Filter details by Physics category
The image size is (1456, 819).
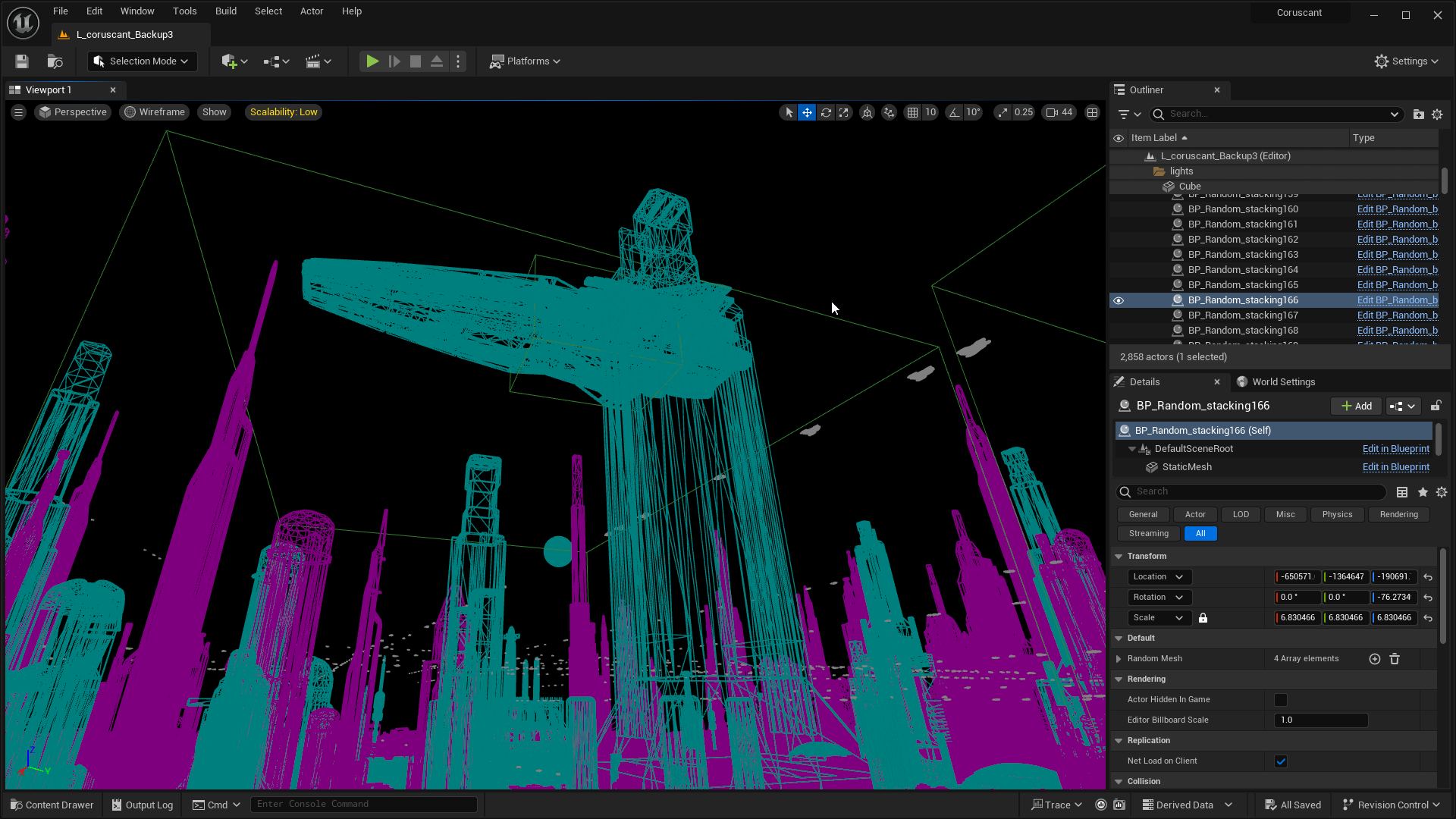pyautogui.click(x=1337, y=515)
